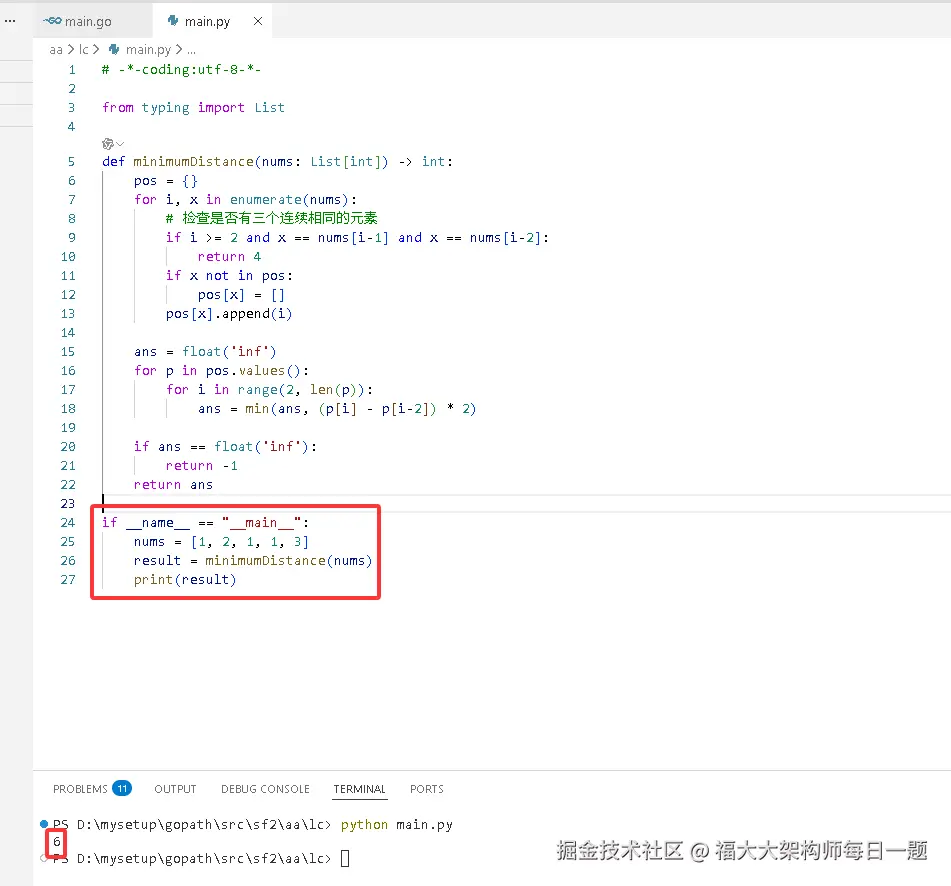
Task: Click the Python file icon on main.py tab
Action: [173, 21]
